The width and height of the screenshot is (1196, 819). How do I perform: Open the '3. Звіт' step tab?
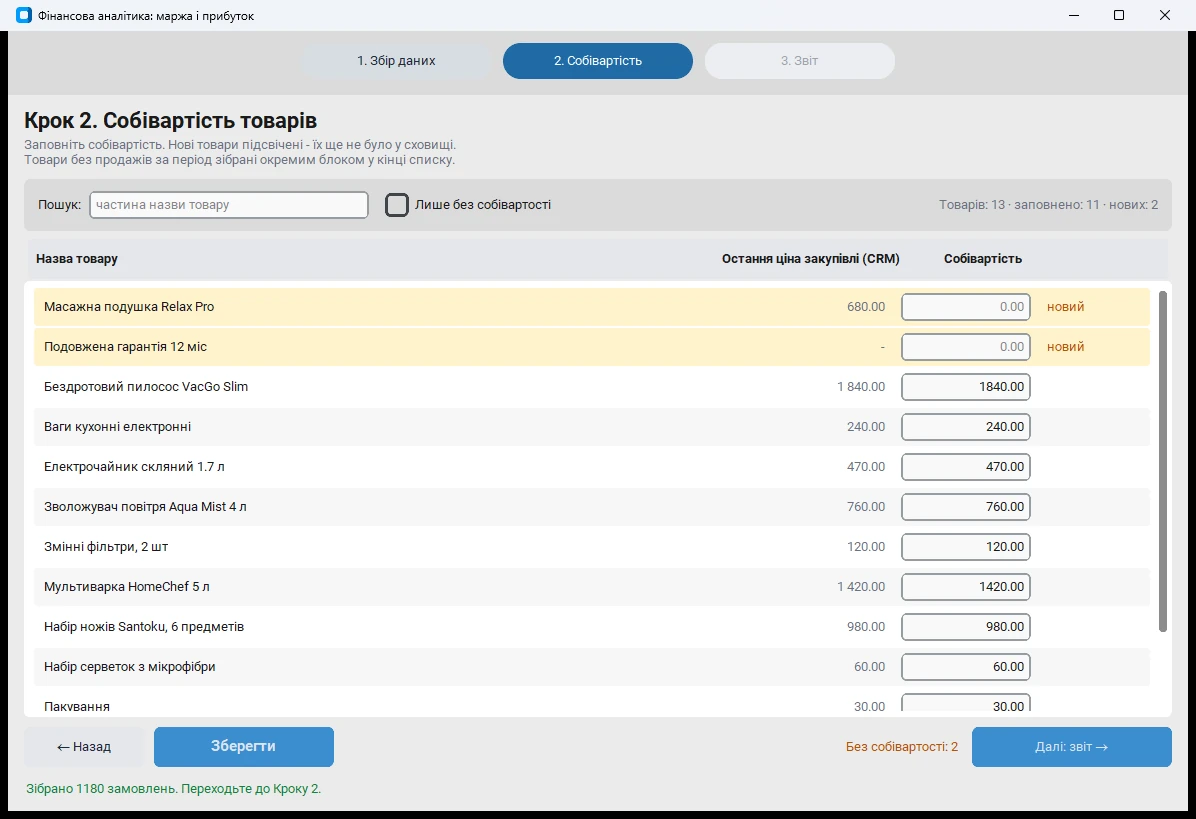click(799, 61)
